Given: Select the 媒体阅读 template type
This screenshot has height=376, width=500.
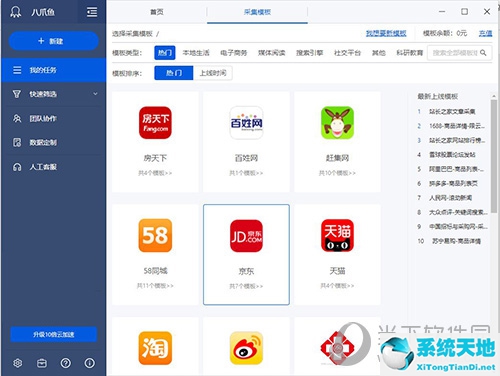Looking at the screenshot, I should tap(271, 53).
